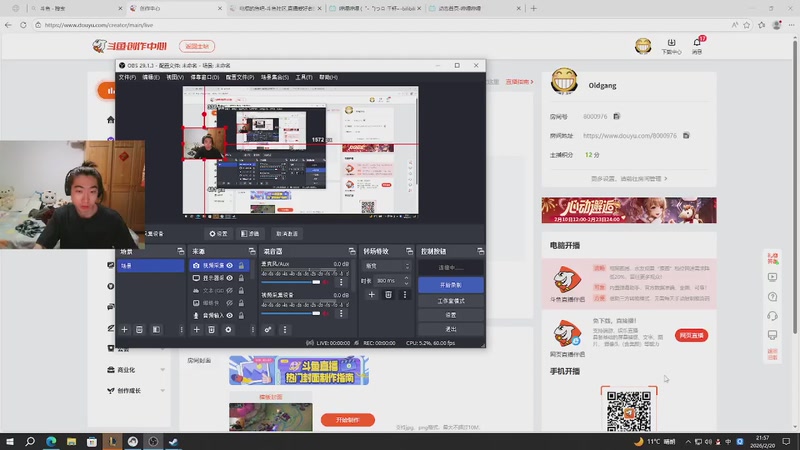The height and width of the screenshot is (450, 800).
Task: Copy the room number 8000976
Action: (617, 116)
